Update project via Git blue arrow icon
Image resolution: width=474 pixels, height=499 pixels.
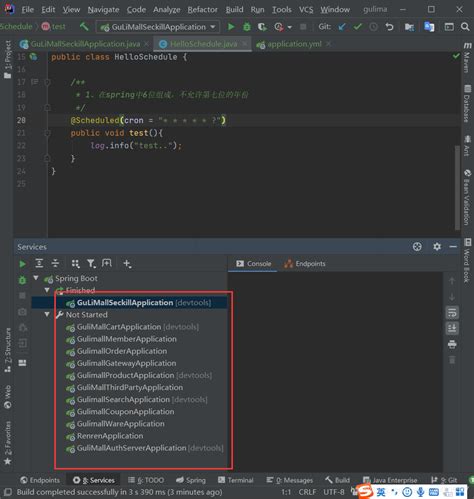[342, 27]
